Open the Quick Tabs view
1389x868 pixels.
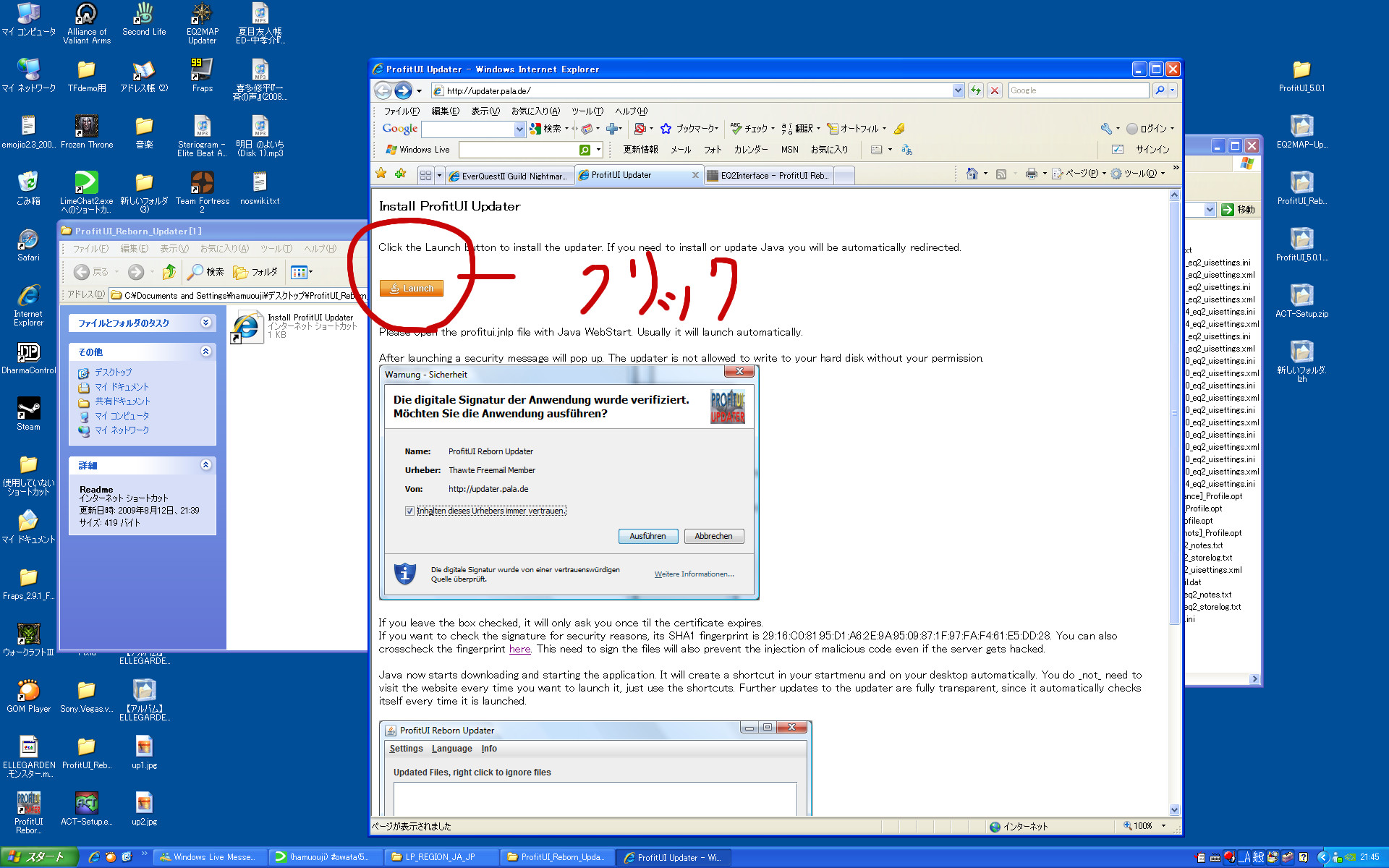tap(425, 175)
